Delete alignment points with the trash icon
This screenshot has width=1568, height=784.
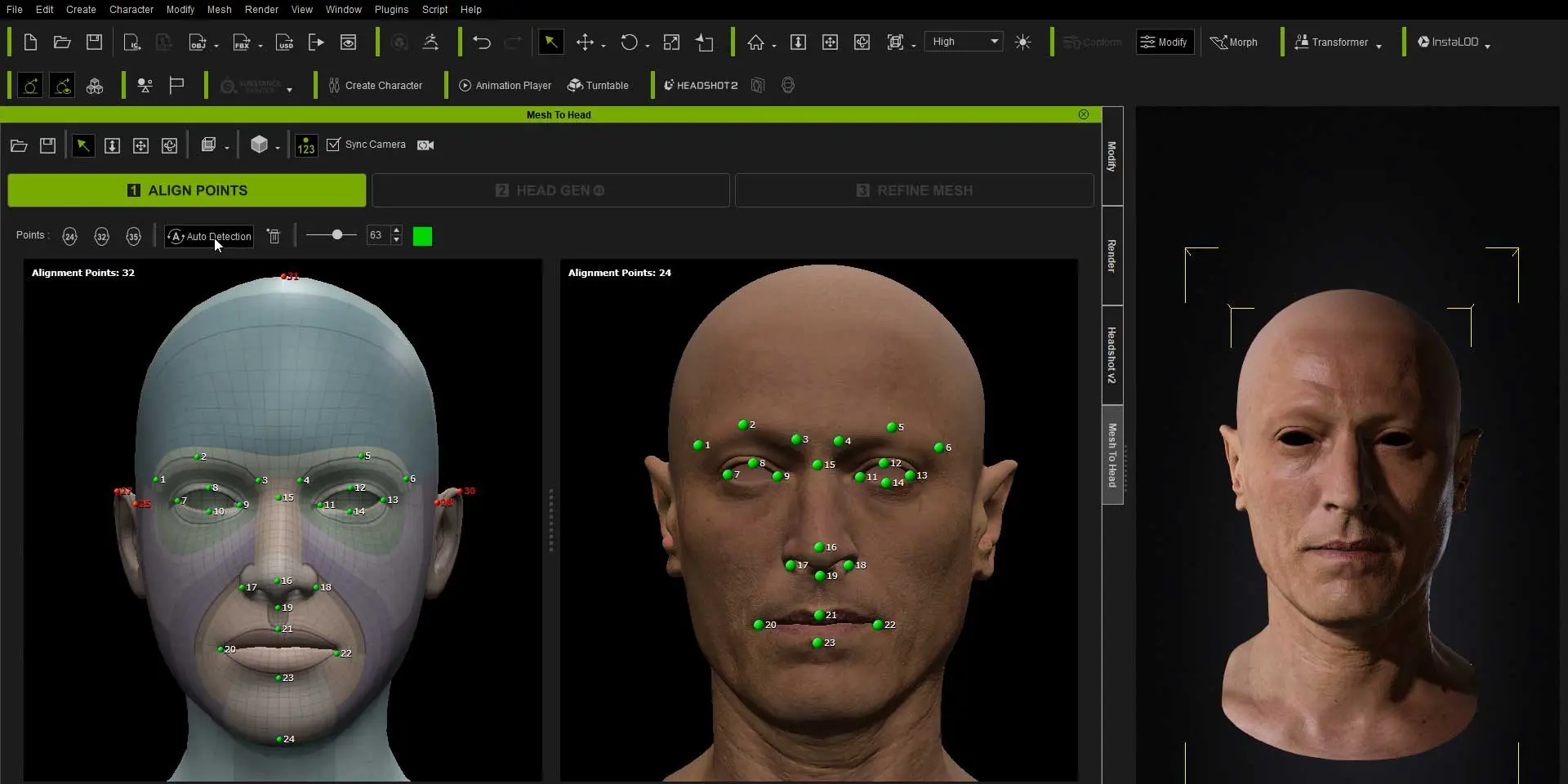[274, 237]
